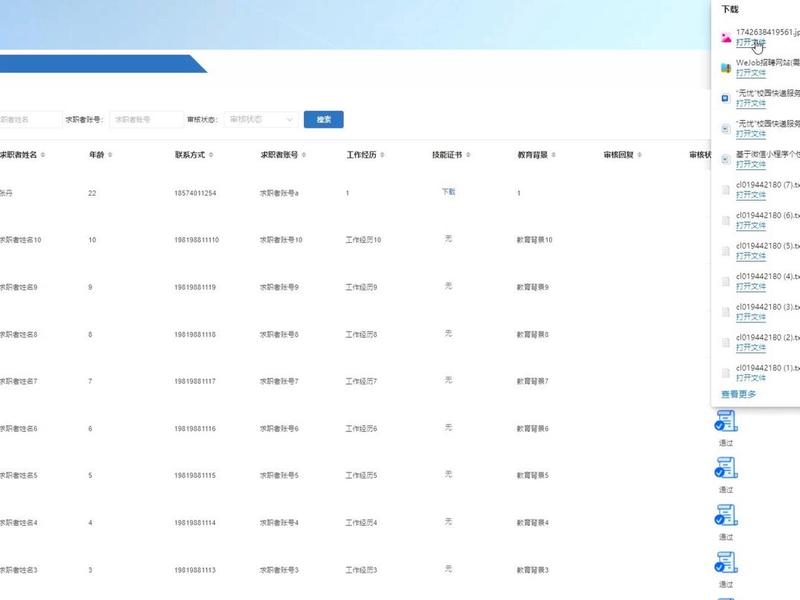
Task: Toggle sort on 联系方式 column
Action: point(211,155)
